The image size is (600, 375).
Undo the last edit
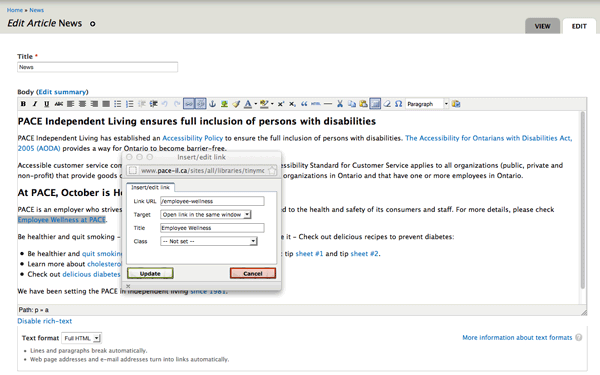coord(165,104)
